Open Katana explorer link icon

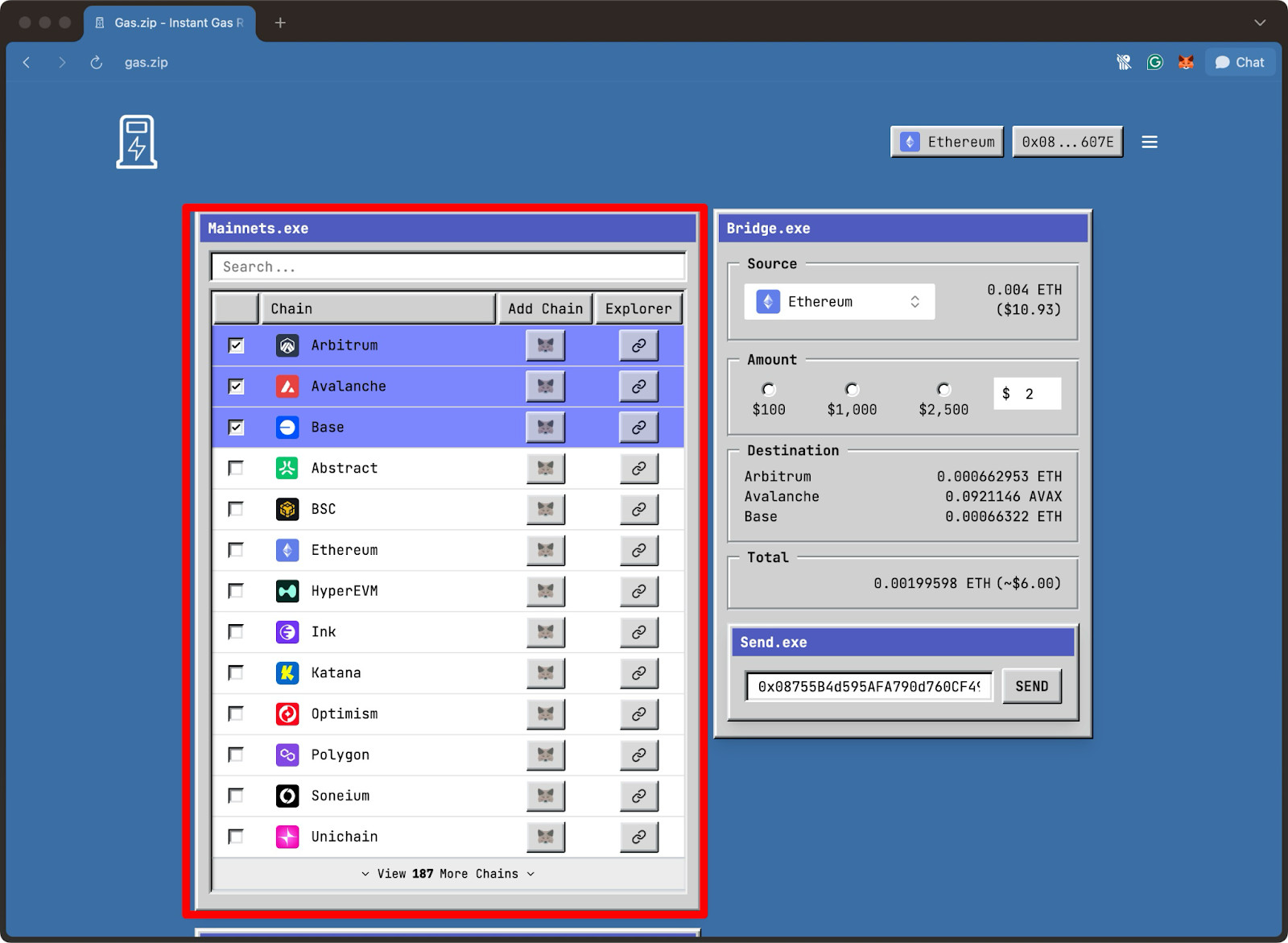click(x=639, y=673)
